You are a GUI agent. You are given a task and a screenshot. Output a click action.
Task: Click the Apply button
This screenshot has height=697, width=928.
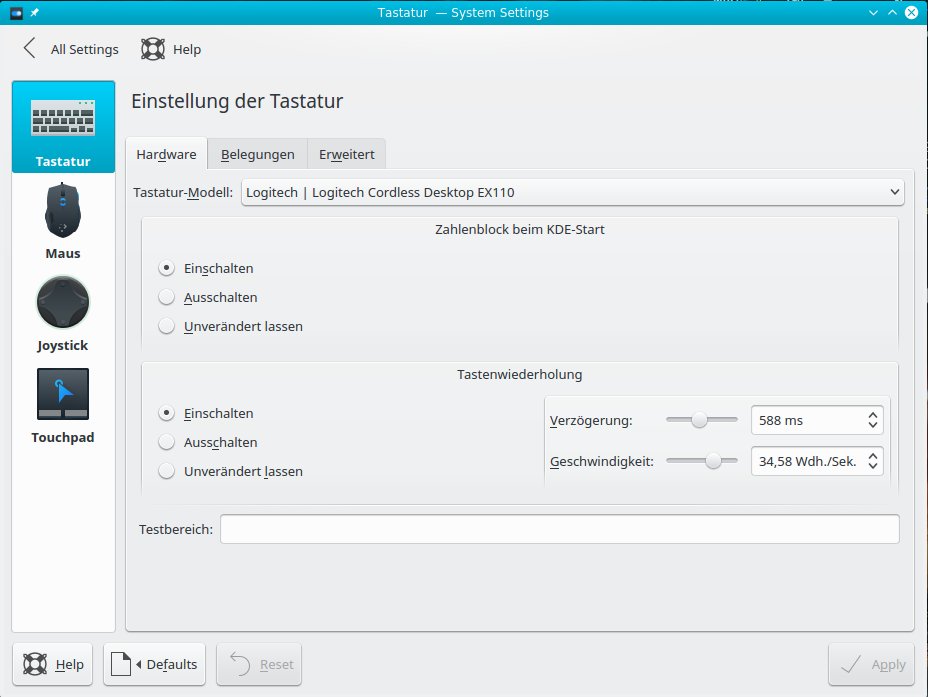click(871, 664)
